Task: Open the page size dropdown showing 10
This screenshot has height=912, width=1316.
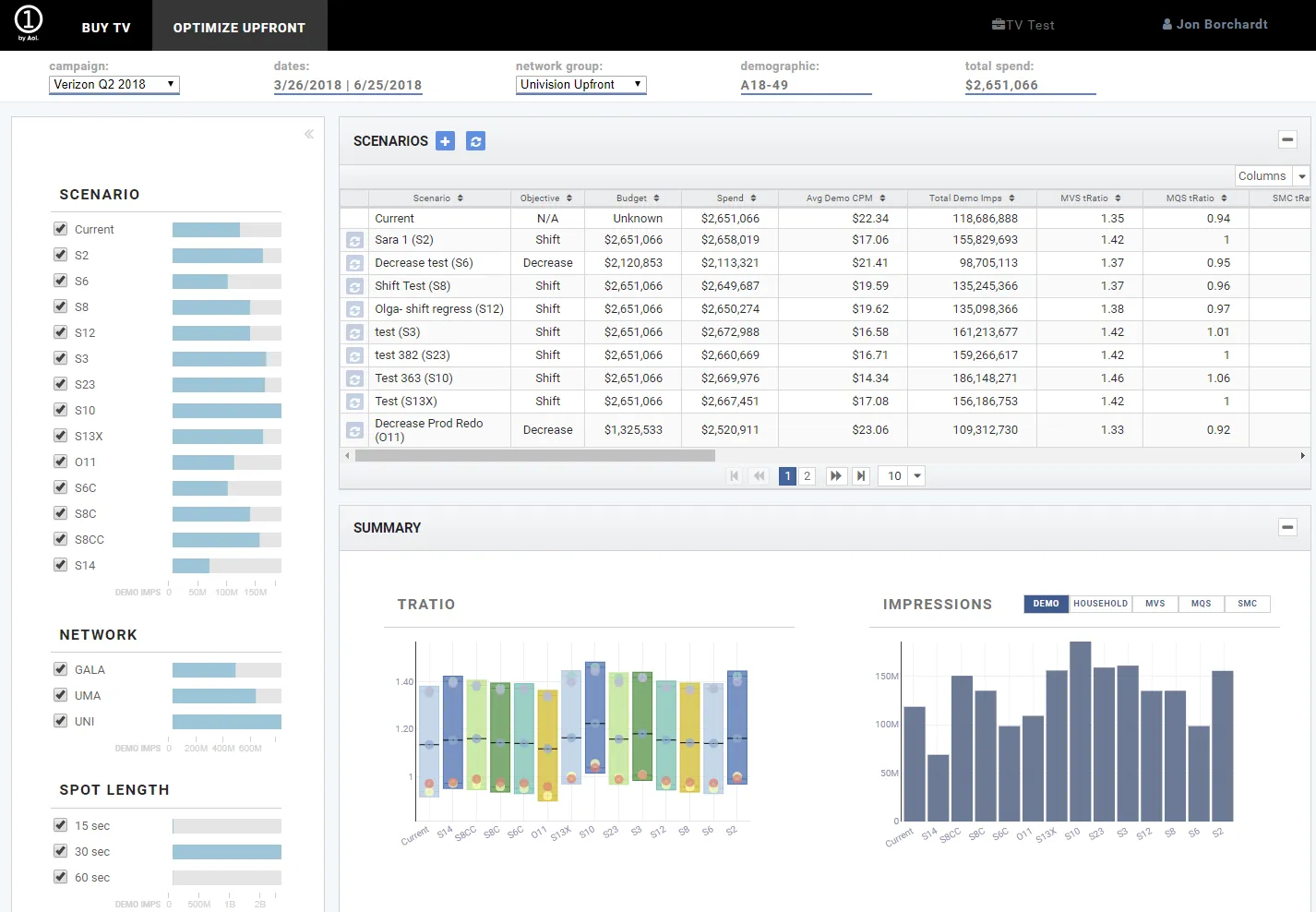Action: click(902, 476)
